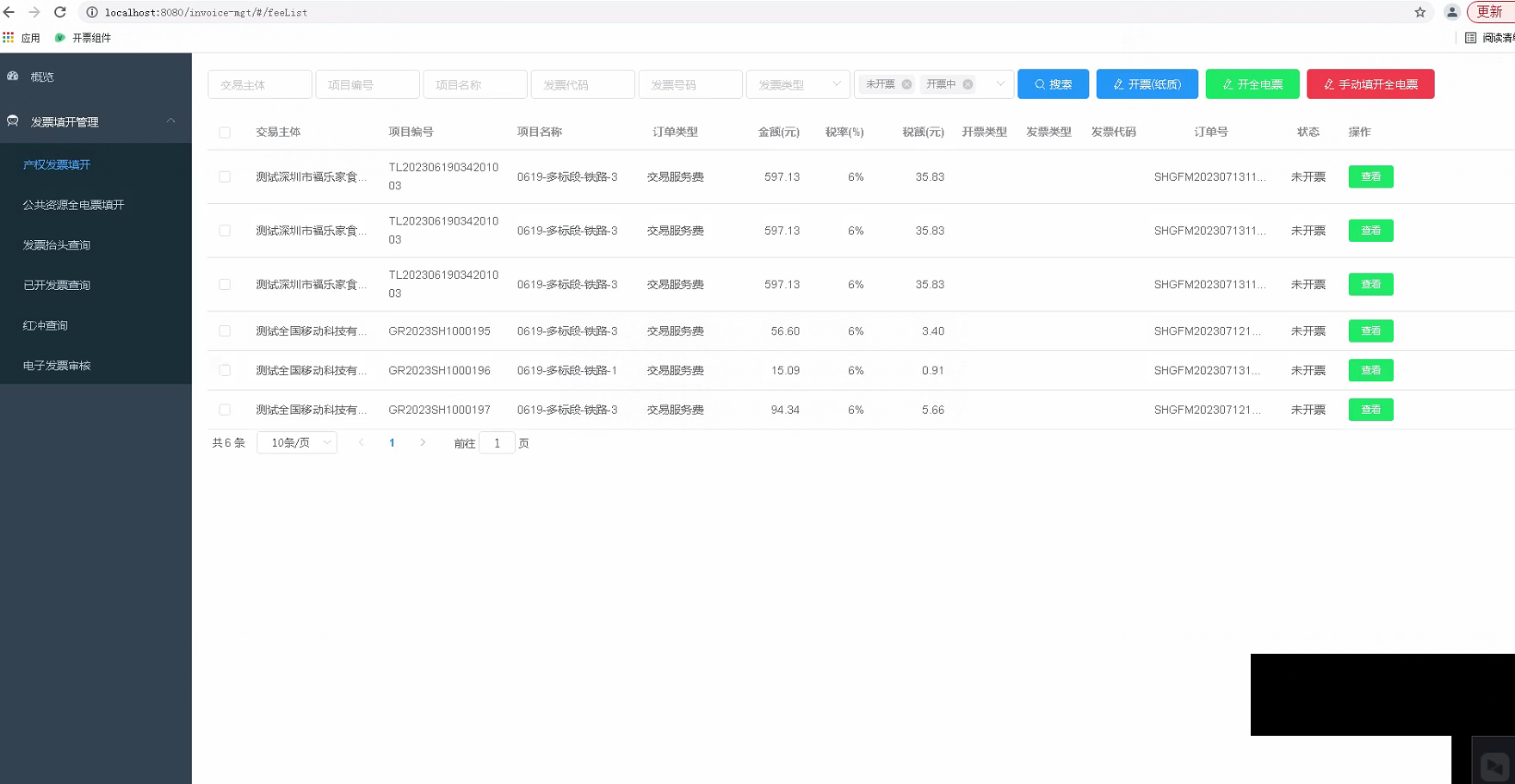Open the 开票组件 bookmark

(83, 38)
